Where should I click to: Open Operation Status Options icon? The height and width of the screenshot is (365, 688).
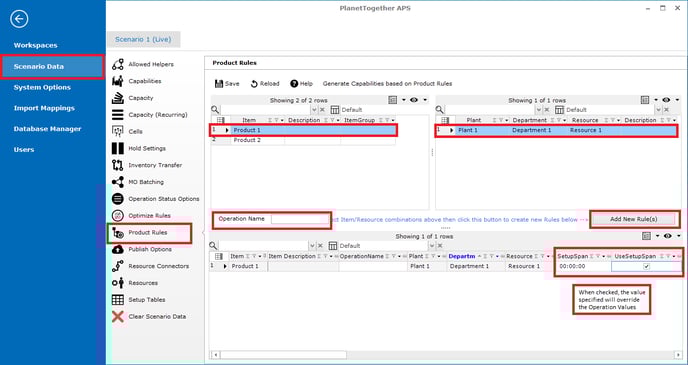118,199
